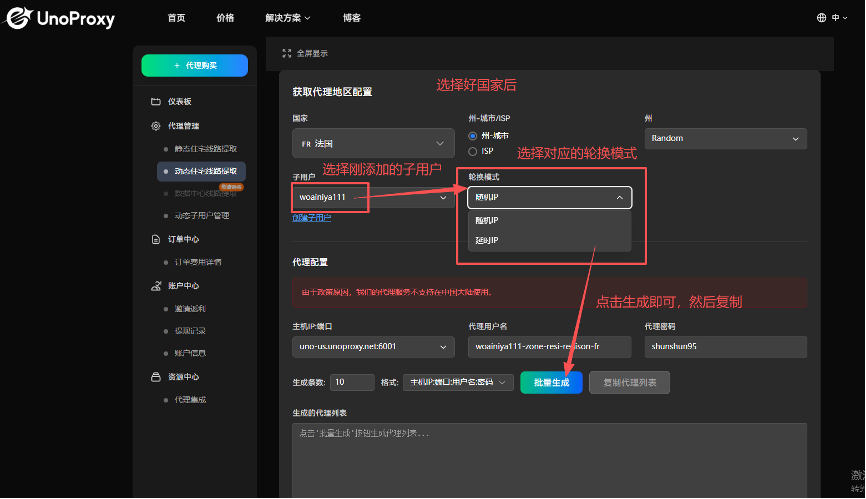Image resolution: width=866 pixels, height=499 pixels.
Task: Click the 仪表板 dashboard folder icon
Action: (x=155, y=102)
